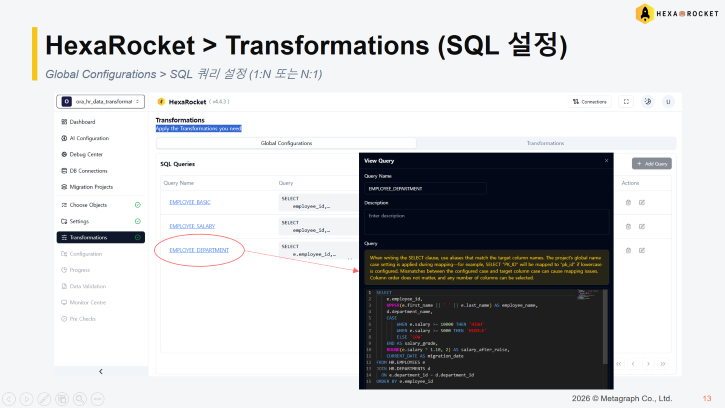
Task: Open Pre Checks sidebar item
Action: tap(82, 319)
